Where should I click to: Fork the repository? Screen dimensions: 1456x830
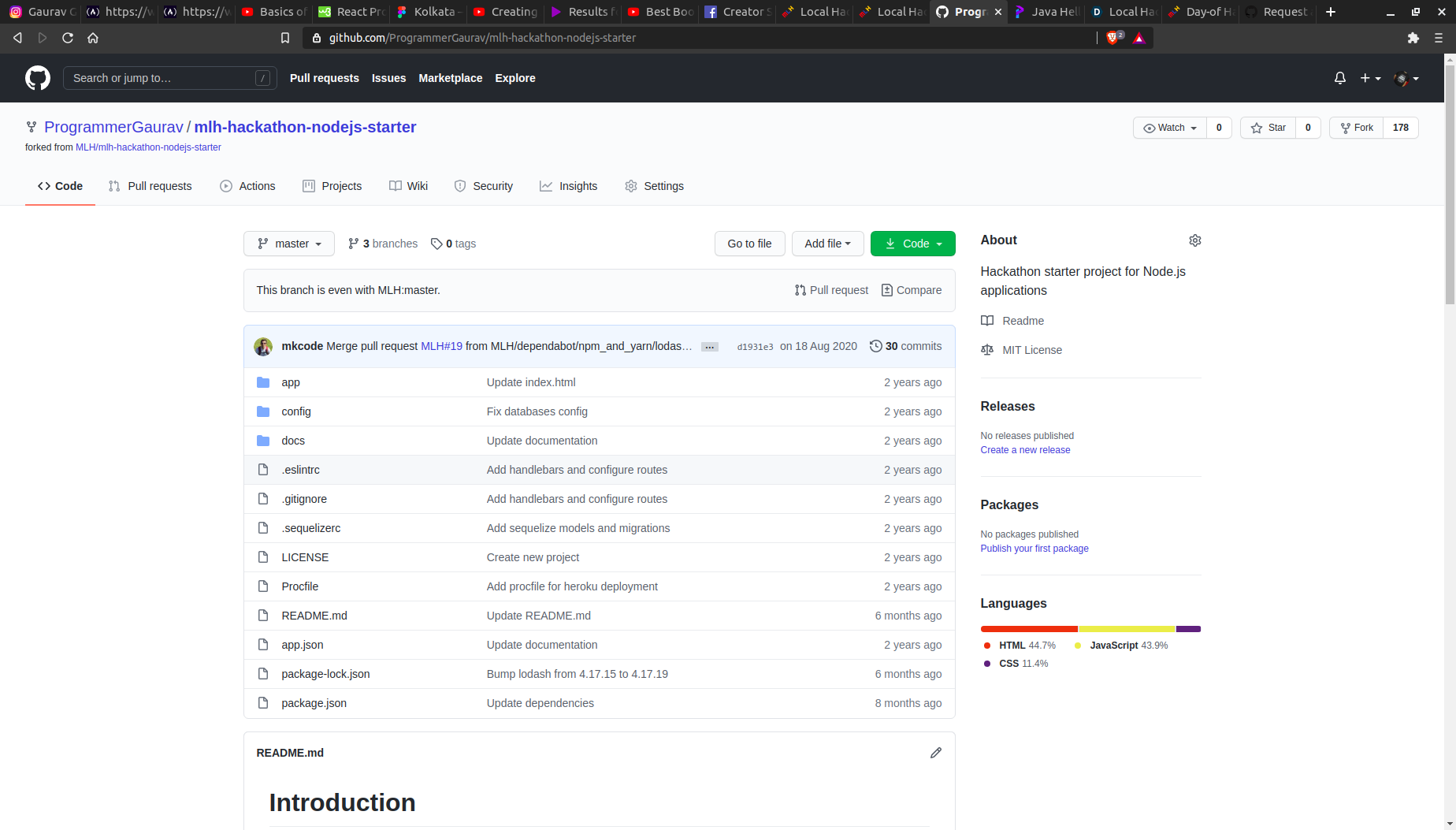coord(1357,128)
